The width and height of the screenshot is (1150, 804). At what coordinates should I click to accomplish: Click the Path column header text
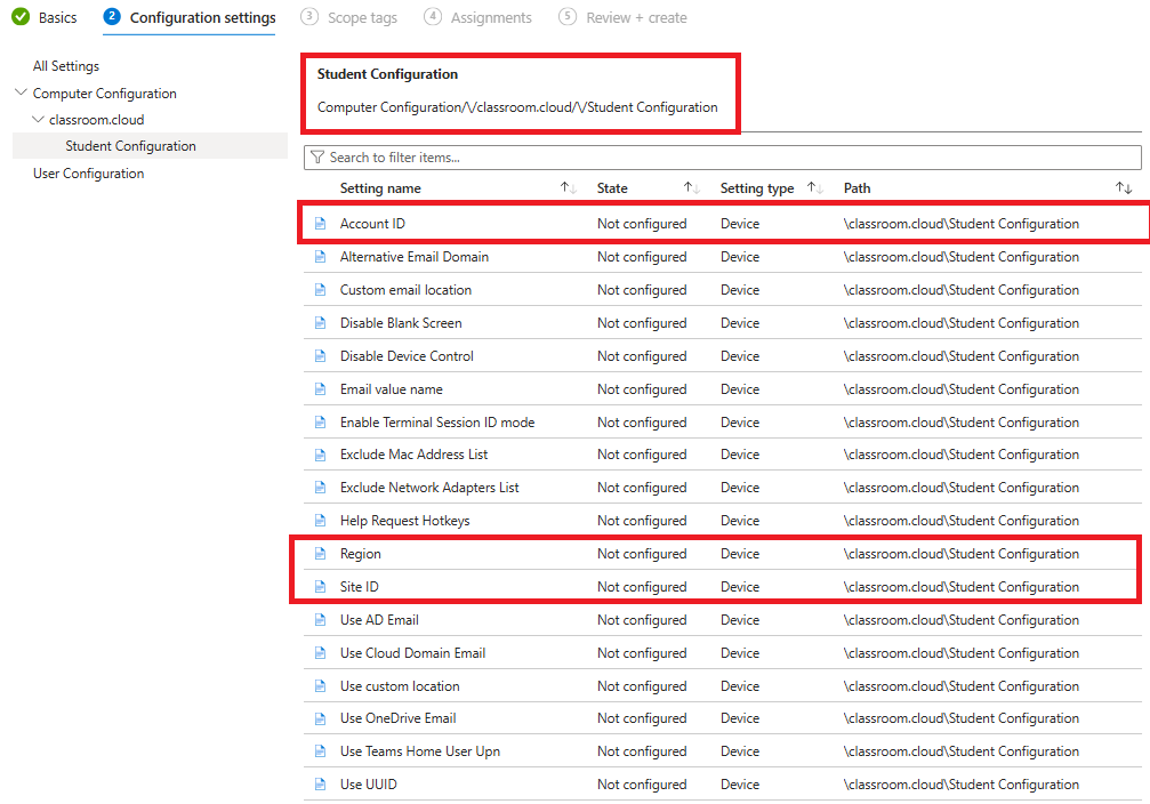[857, 188]
